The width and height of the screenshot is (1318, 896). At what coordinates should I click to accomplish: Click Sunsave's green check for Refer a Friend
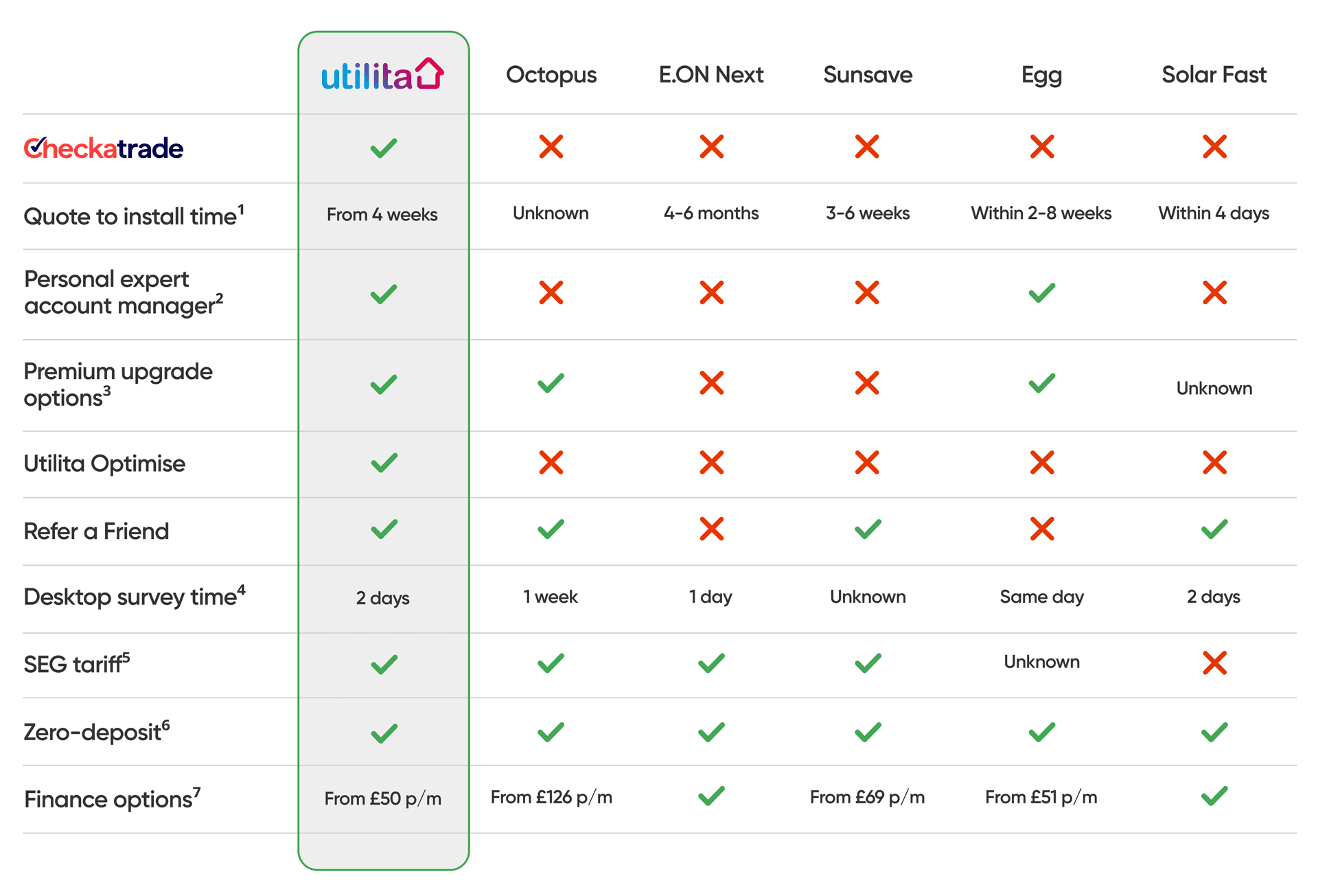(x=868, y=529)
